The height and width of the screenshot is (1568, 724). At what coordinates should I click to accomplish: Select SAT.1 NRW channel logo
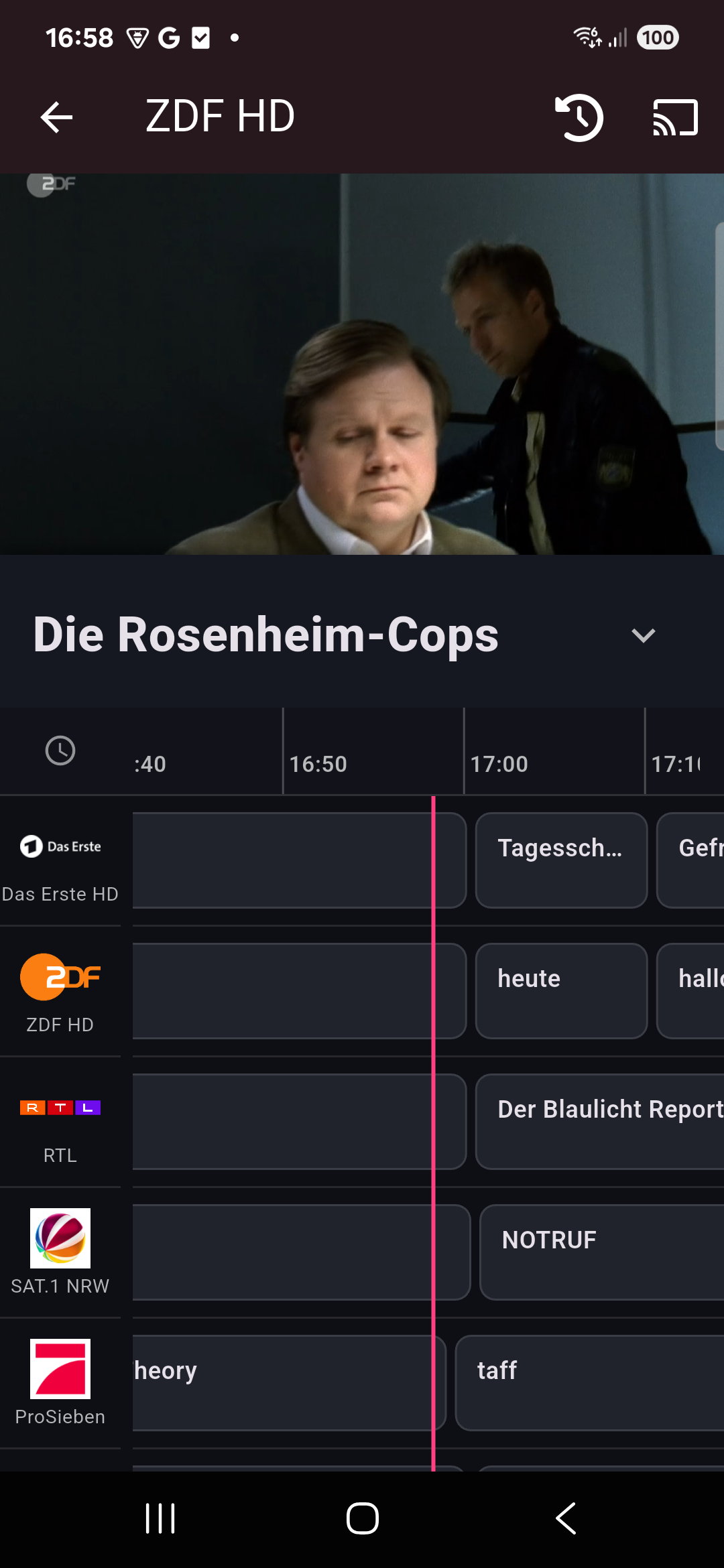point(60,1238)
